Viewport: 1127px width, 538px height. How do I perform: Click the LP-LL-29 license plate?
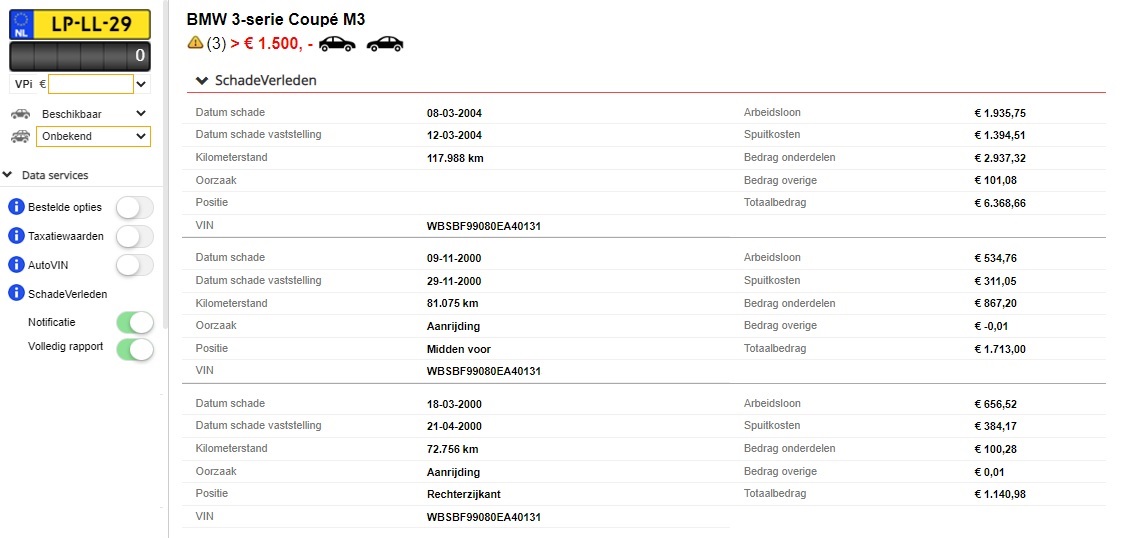click(x=80, y=24)
